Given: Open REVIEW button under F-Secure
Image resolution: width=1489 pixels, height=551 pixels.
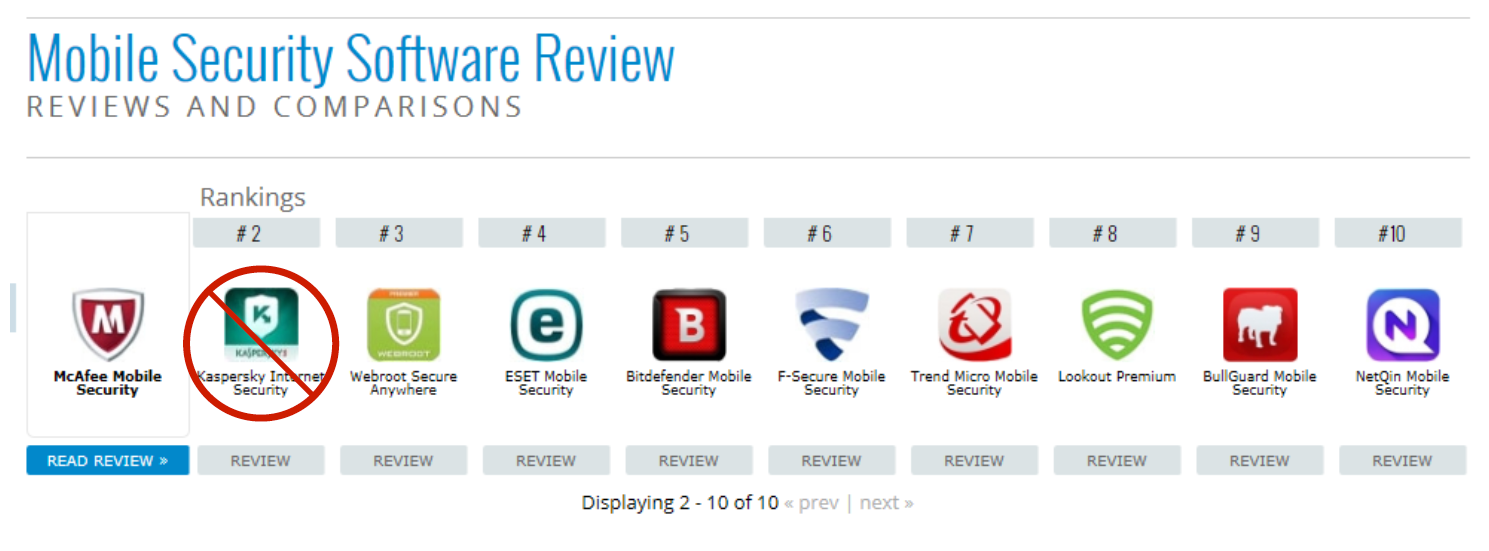Looking at the screenshot, I should coord(832,461).
